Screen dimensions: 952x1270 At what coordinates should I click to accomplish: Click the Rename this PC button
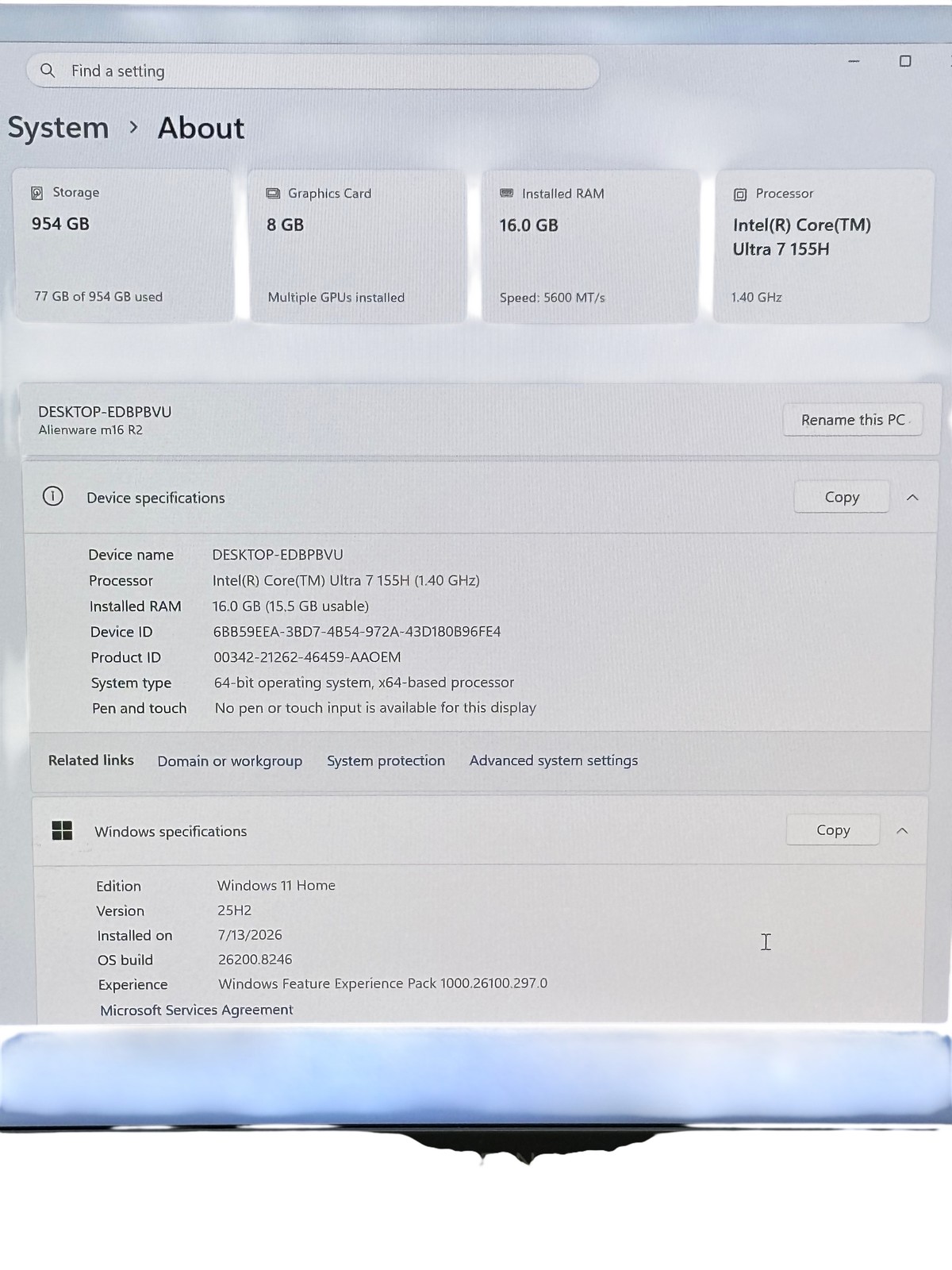[x=853, y=420]
